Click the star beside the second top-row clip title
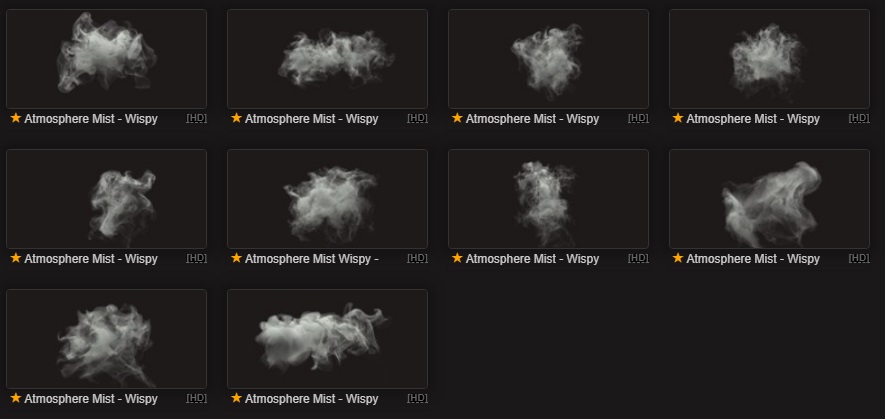The width and height of the screenshot is (885, 419). [x=236, y=118]
